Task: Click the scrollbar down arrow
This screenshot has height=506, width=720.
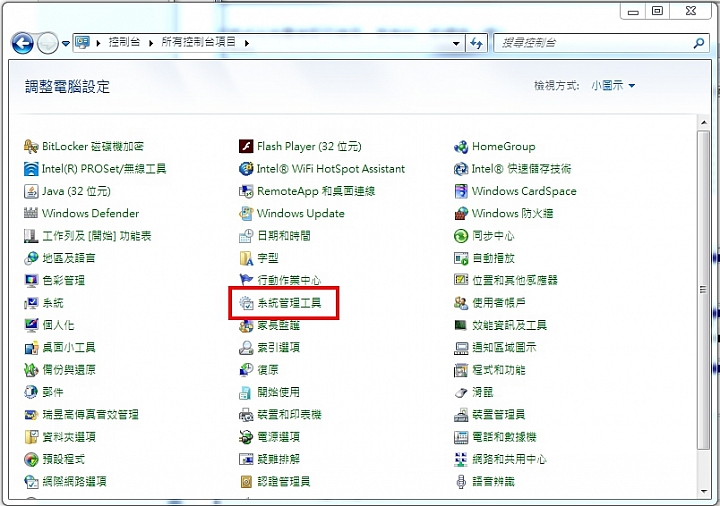Action: 703,492
